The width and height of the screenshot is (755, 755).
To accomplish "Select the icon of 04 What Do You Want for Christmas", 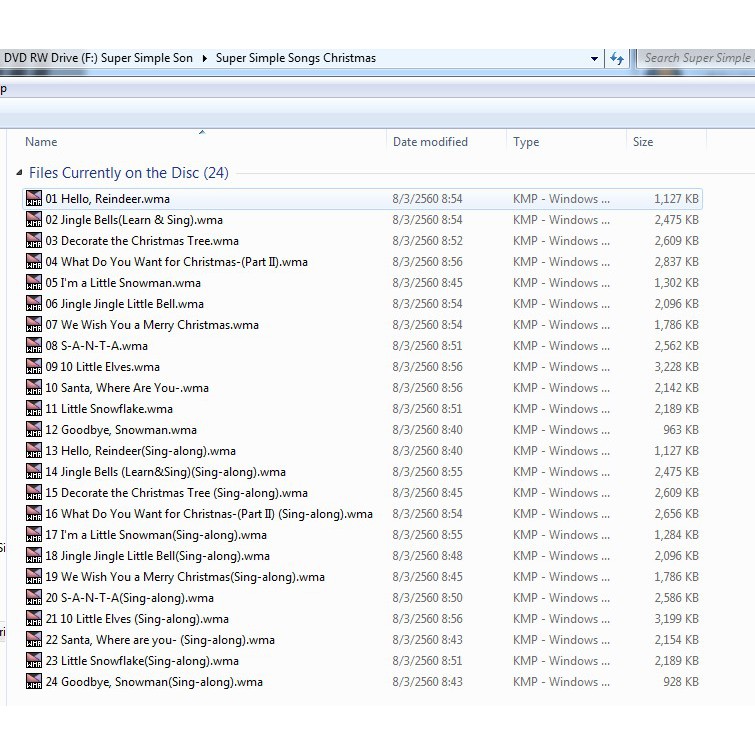I will tap(34, 262).
